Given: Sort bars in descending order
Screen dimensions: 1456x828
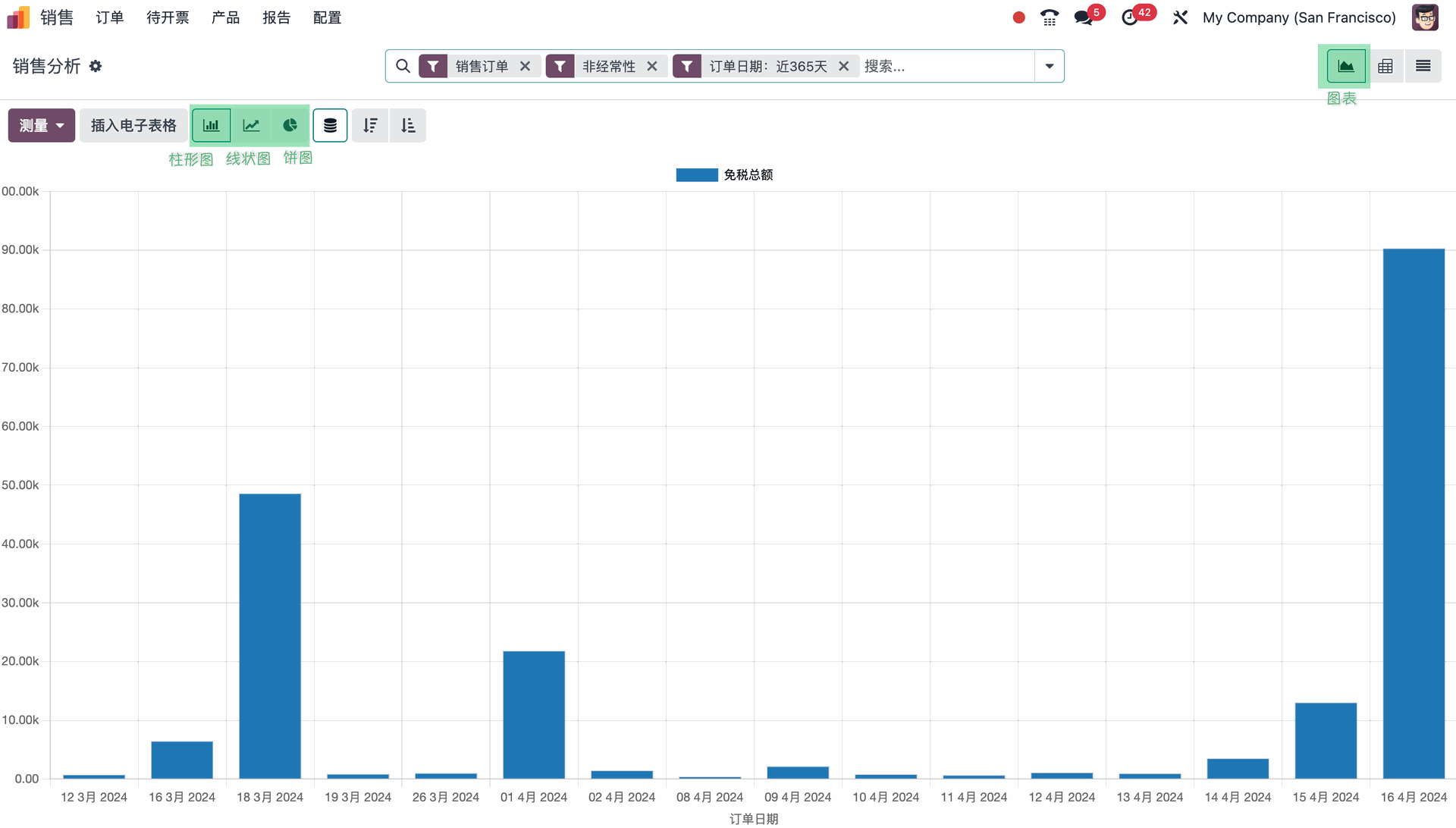Looking at the screenshot, I should point(370,126).
